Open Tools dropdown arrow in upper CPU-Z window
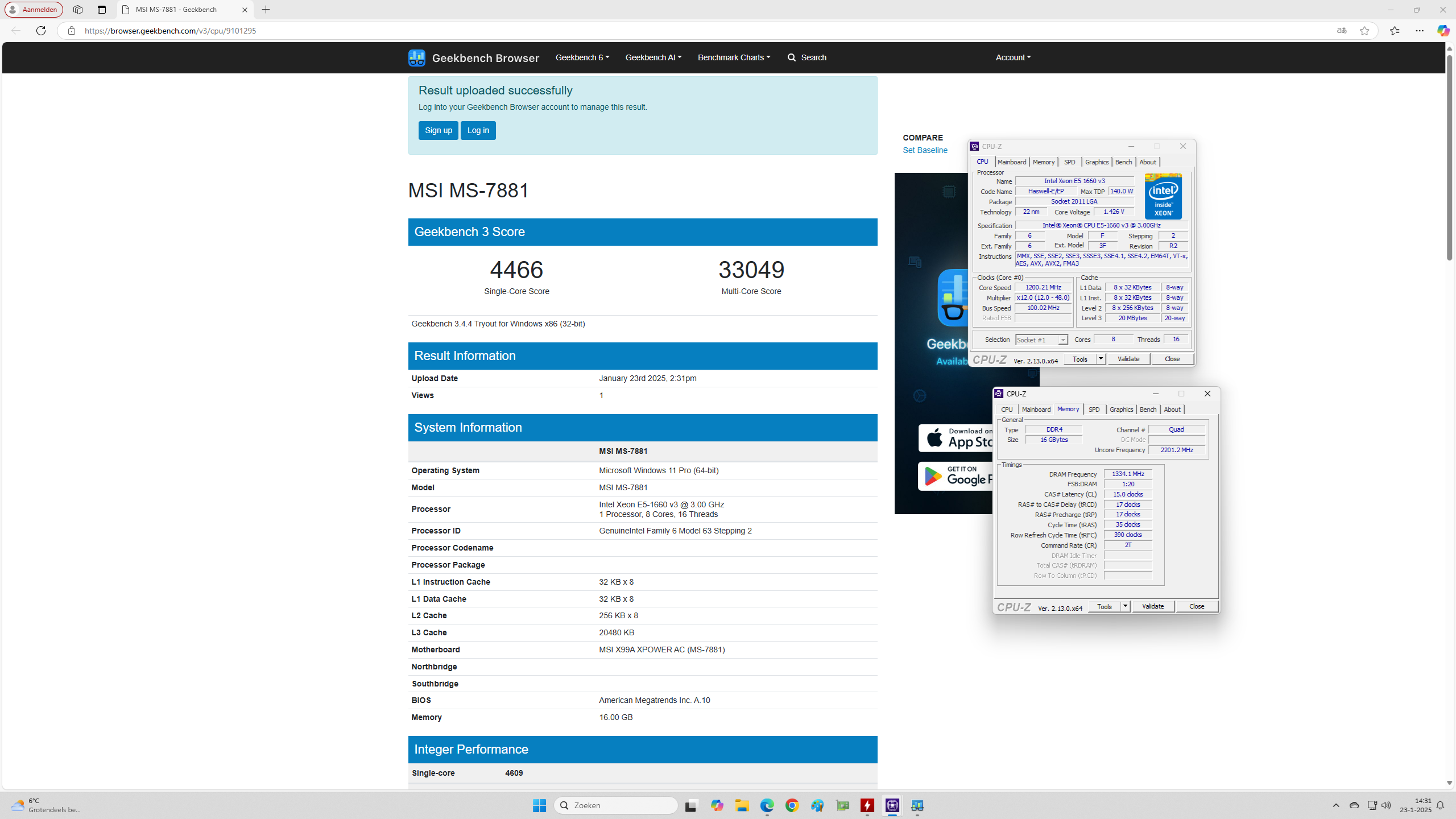This screenshot has height=819, width=1456. (1101, 359)
